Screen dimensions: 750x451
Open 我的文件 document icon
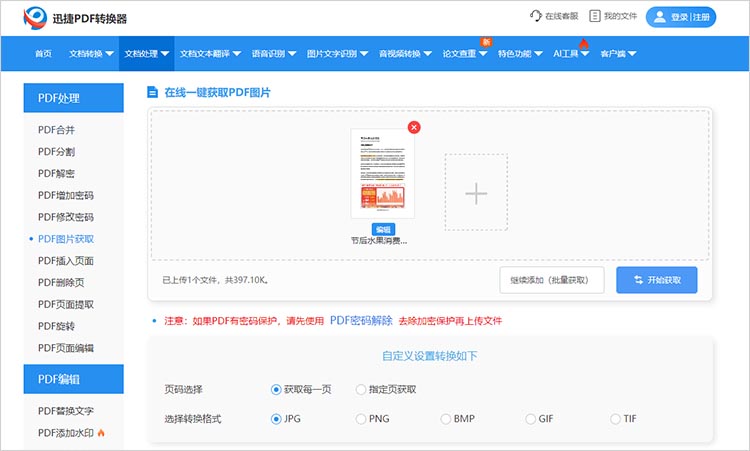click(x=595, y=16)
